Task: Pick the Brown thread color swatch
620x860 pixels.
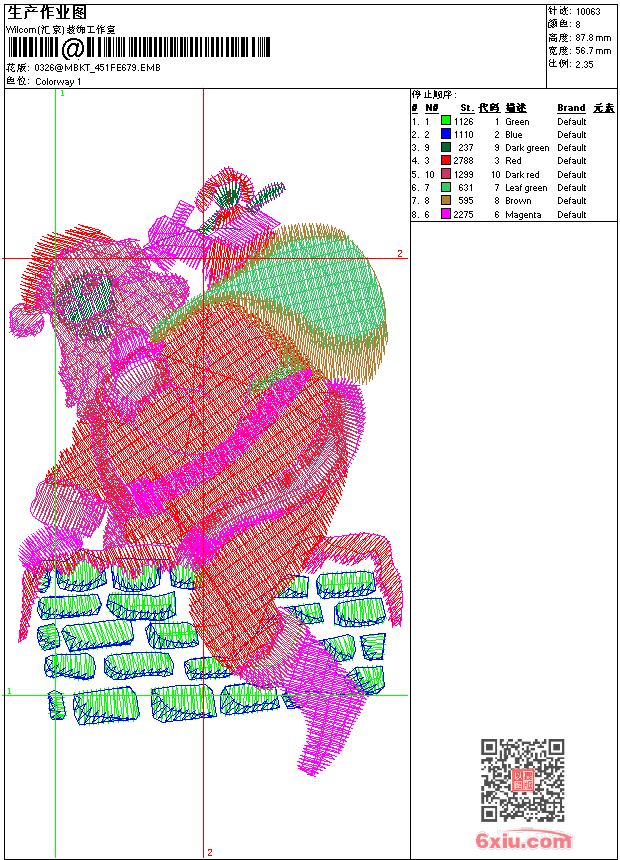Action: (446, 200)
